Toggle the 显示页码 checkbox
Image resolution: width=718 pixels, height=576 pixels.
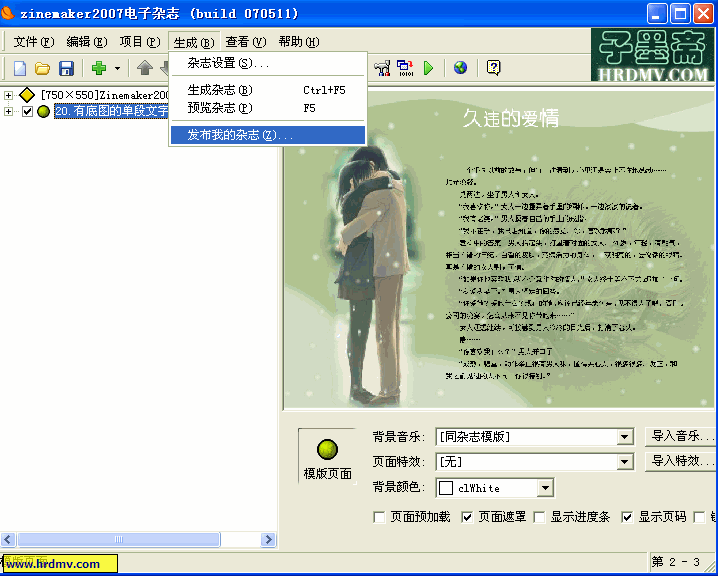(627, 517)
